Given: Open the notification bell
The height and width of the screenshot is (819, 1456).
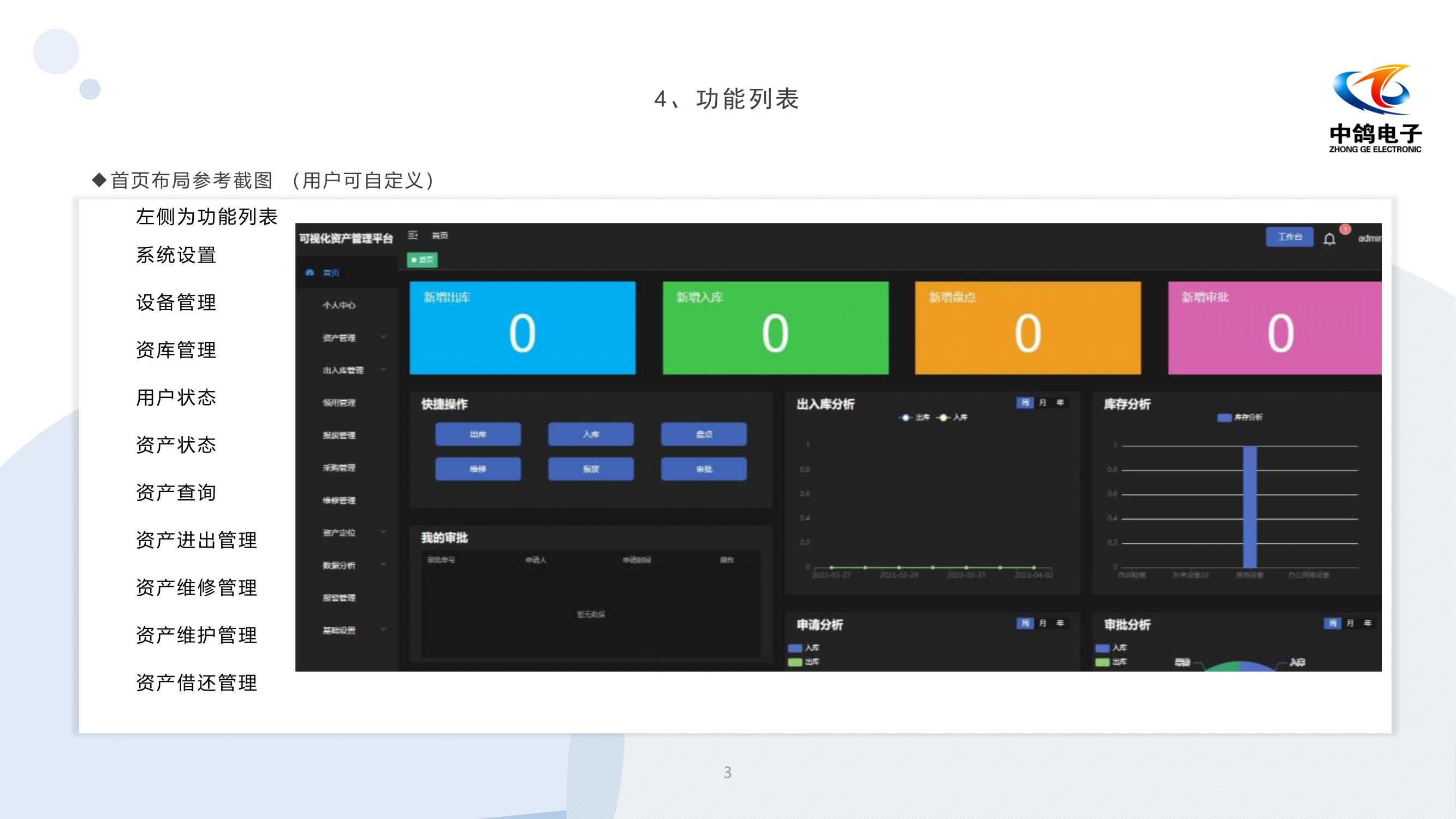Looking at the screenshot, I should pos(1329,239).
